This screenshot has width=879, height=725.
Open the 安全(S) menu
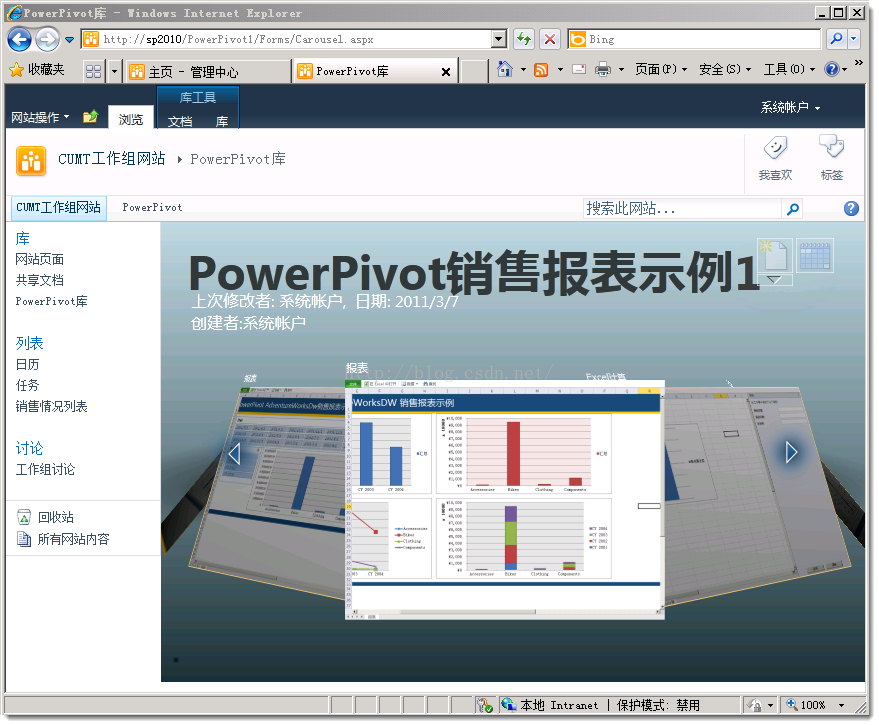pos(724,70)
